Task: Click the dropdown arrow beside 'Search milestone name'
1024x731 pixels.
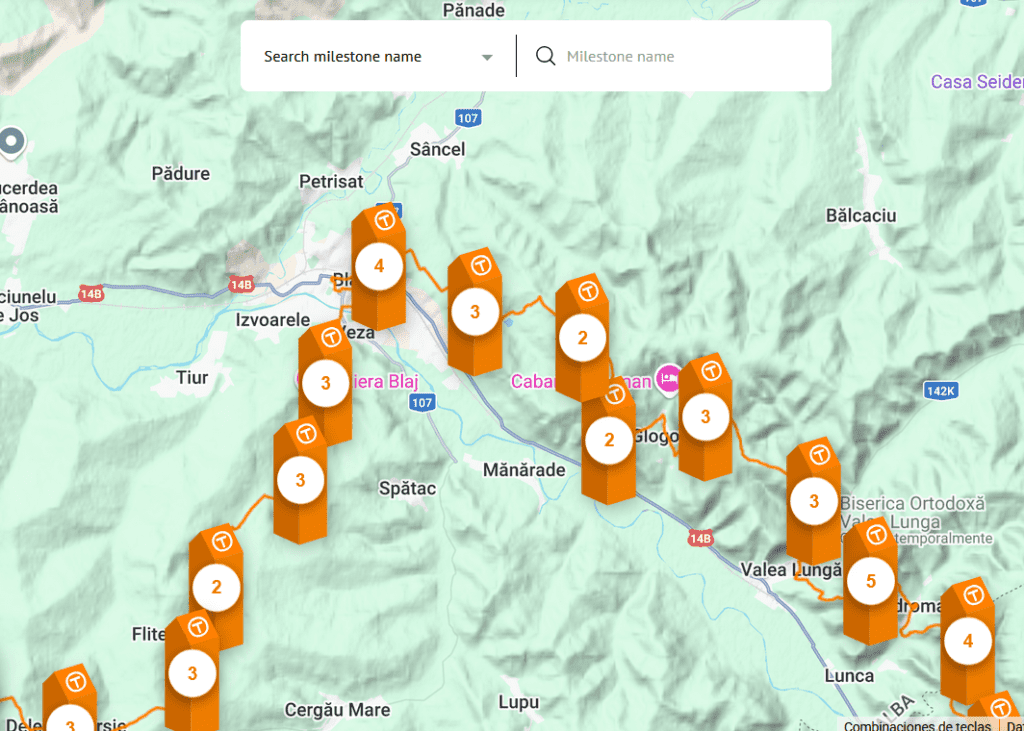Action: pyautogui.click(x=487, y=57)
